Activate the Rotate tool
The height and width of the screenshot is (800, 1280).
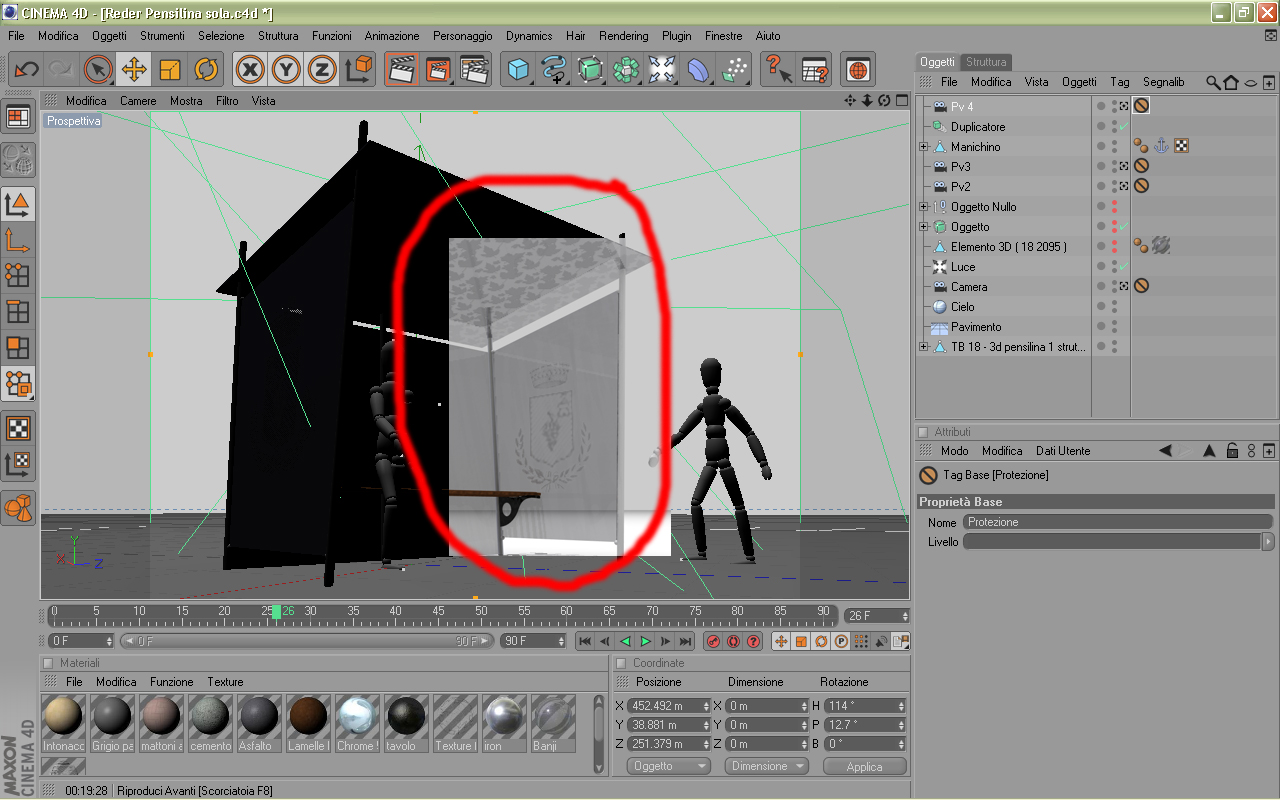(206, 70)
